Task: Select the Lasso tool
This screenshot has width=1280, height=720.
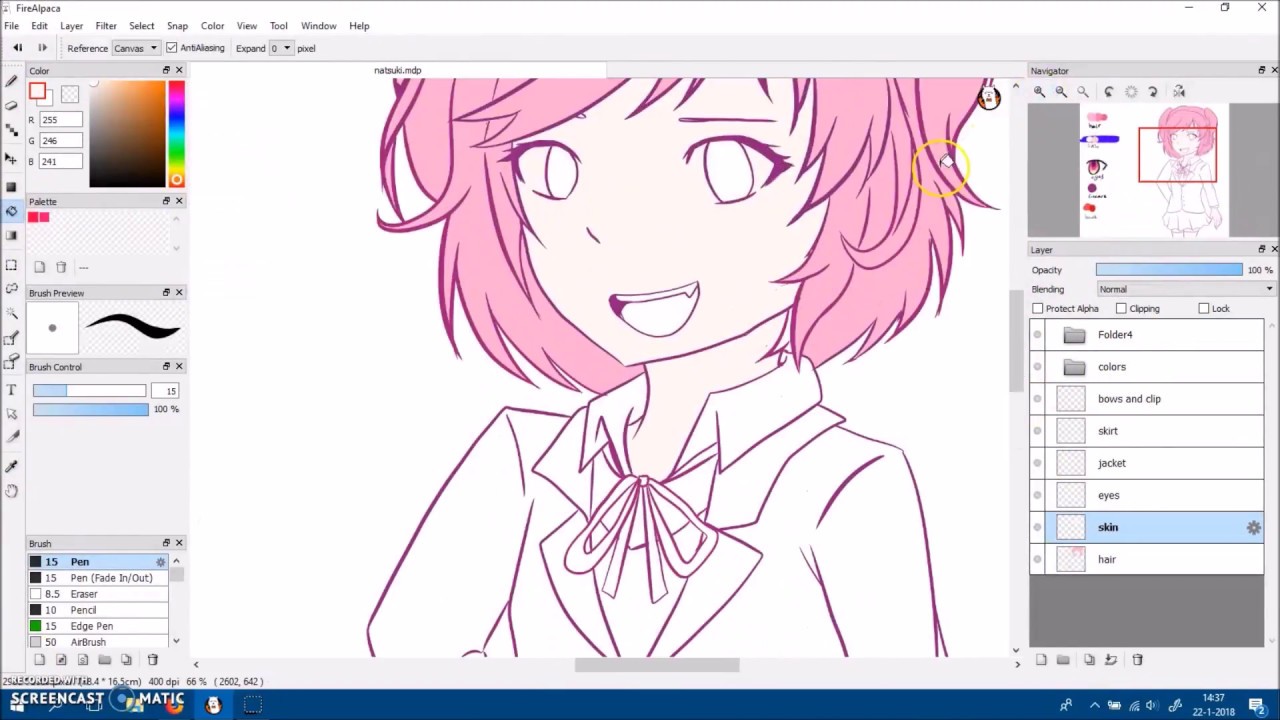Action: pos(11,289)
